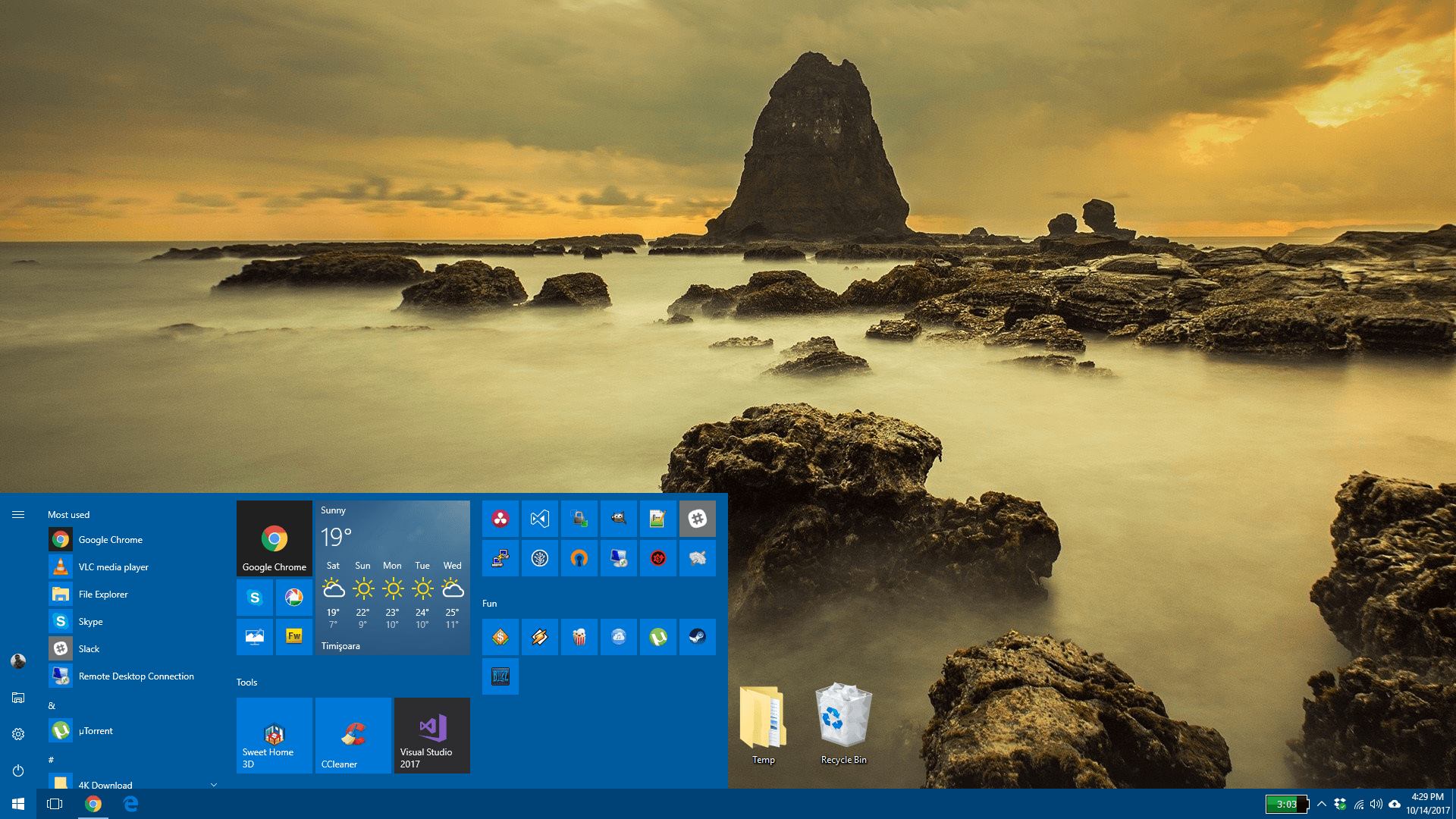
Task: Select Remote Desktop Connection in app list
Action: coord(136,676)
